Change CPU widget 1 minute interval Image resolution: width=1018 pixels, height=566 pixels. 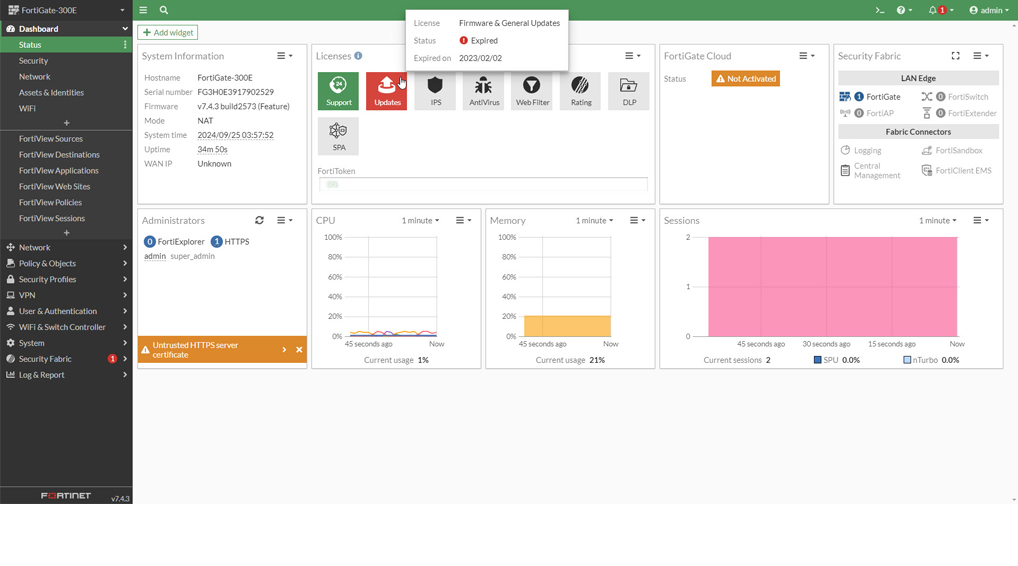click(x=420, y=221)
